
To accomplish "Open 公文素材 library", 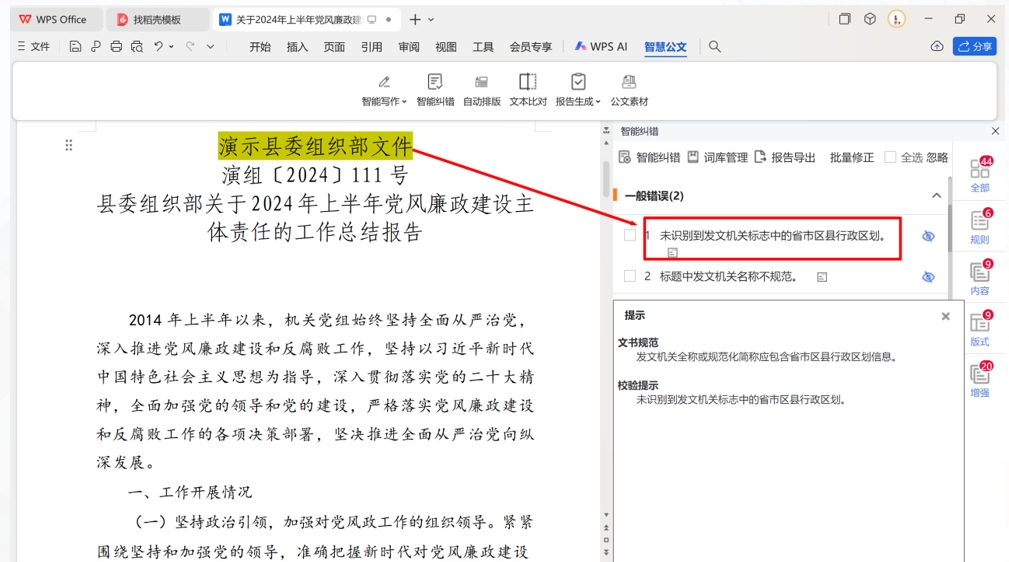I will tap(629, 90).
